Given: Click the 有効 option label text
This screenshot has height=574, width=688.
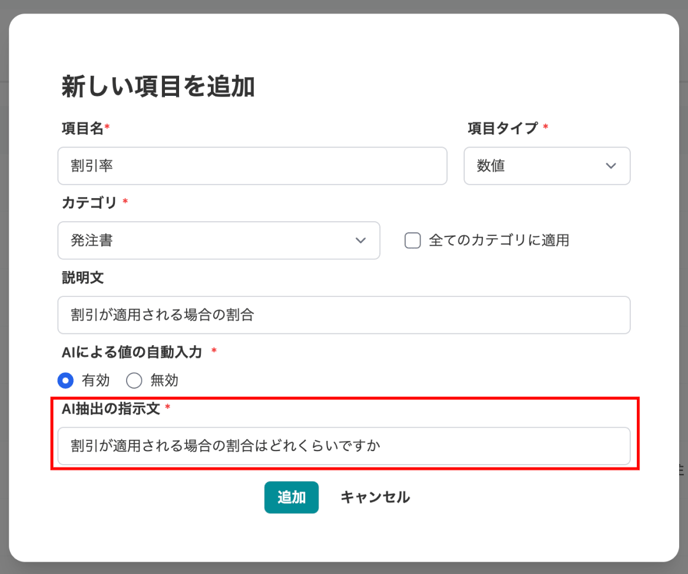Looking at the screenshot, I should coord(96,380).
